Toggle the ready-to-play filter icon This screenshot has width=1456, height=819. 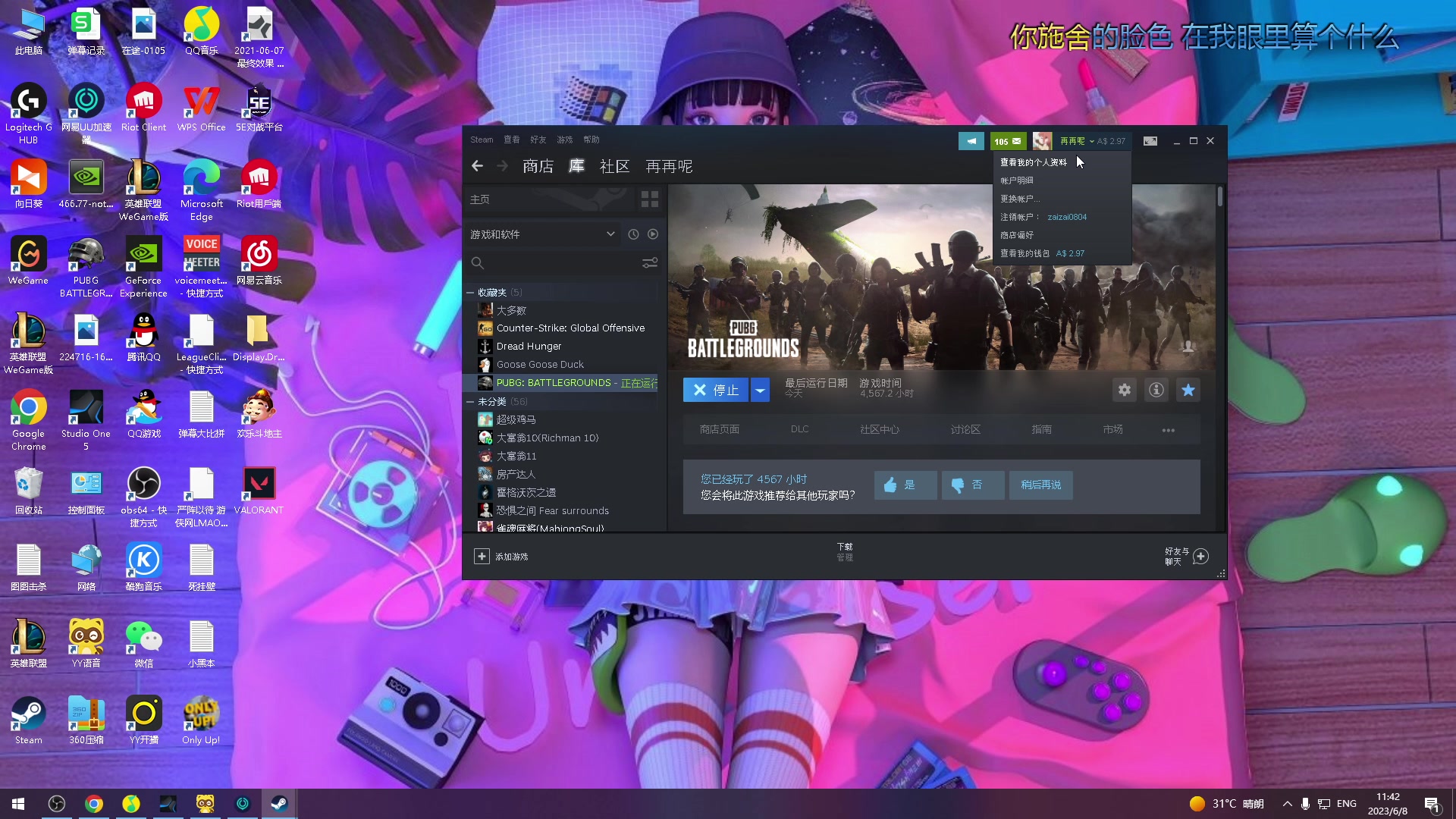click(653, 234)
